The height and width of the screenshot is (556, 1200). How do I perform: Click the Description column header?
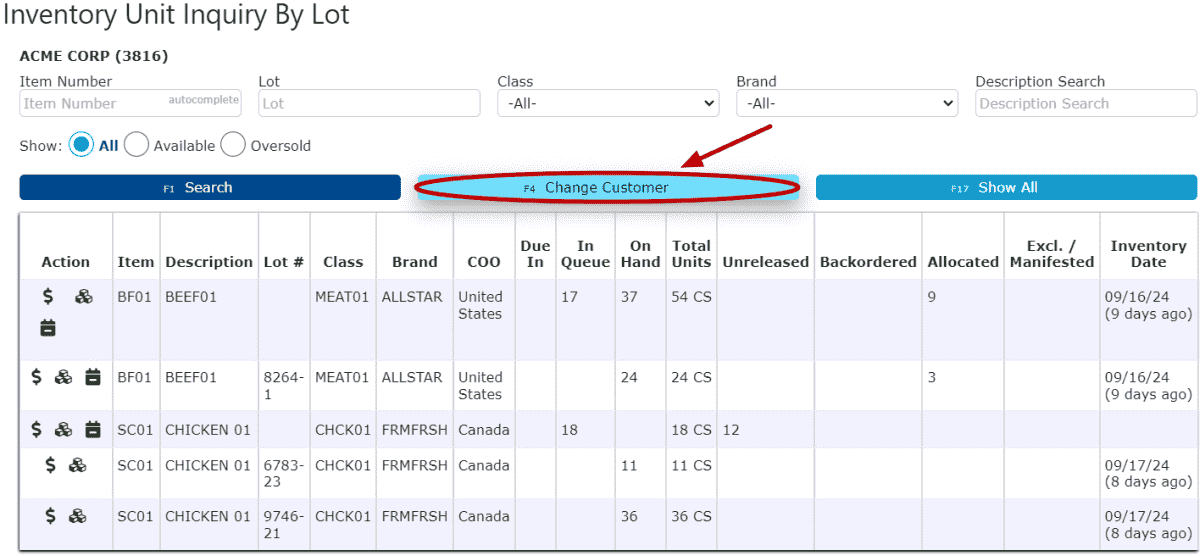click(x=209, y=262)
